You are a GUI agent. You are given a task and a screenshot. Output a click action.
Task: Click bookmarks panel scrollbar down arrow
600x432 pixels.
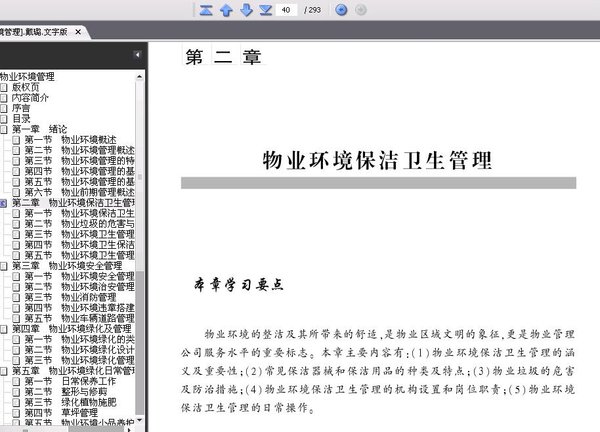(140, 420)
